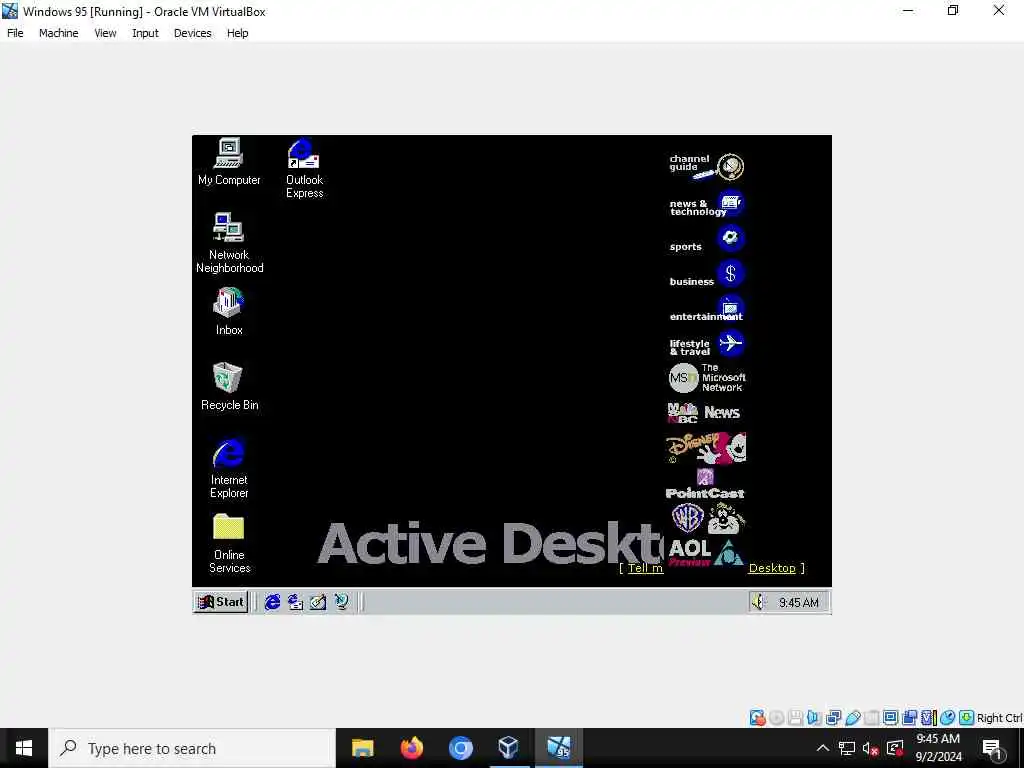Open the PointCast channel
The height and width of the screenshot is (768, 1024).
point(705,484)
